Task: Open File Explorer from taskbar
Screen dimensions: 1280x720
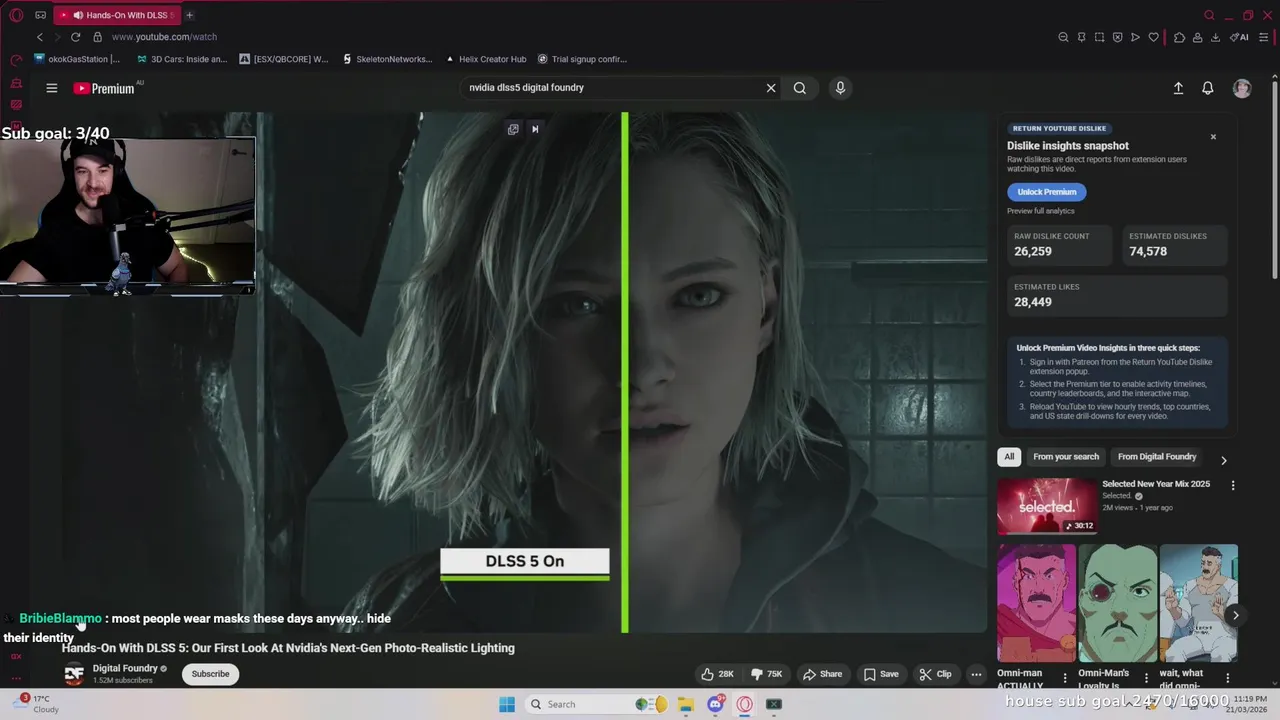Action: pyautogui.click(x=685, y=704)
